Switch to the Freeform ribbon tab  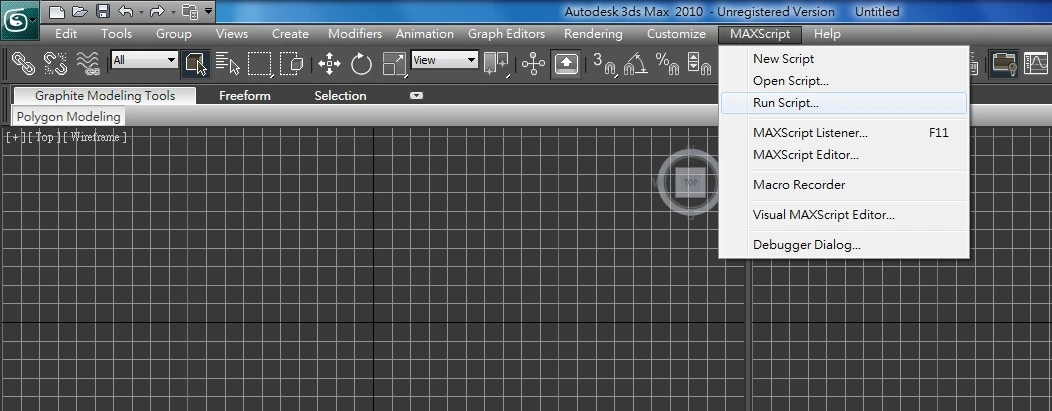pos(245,96)
